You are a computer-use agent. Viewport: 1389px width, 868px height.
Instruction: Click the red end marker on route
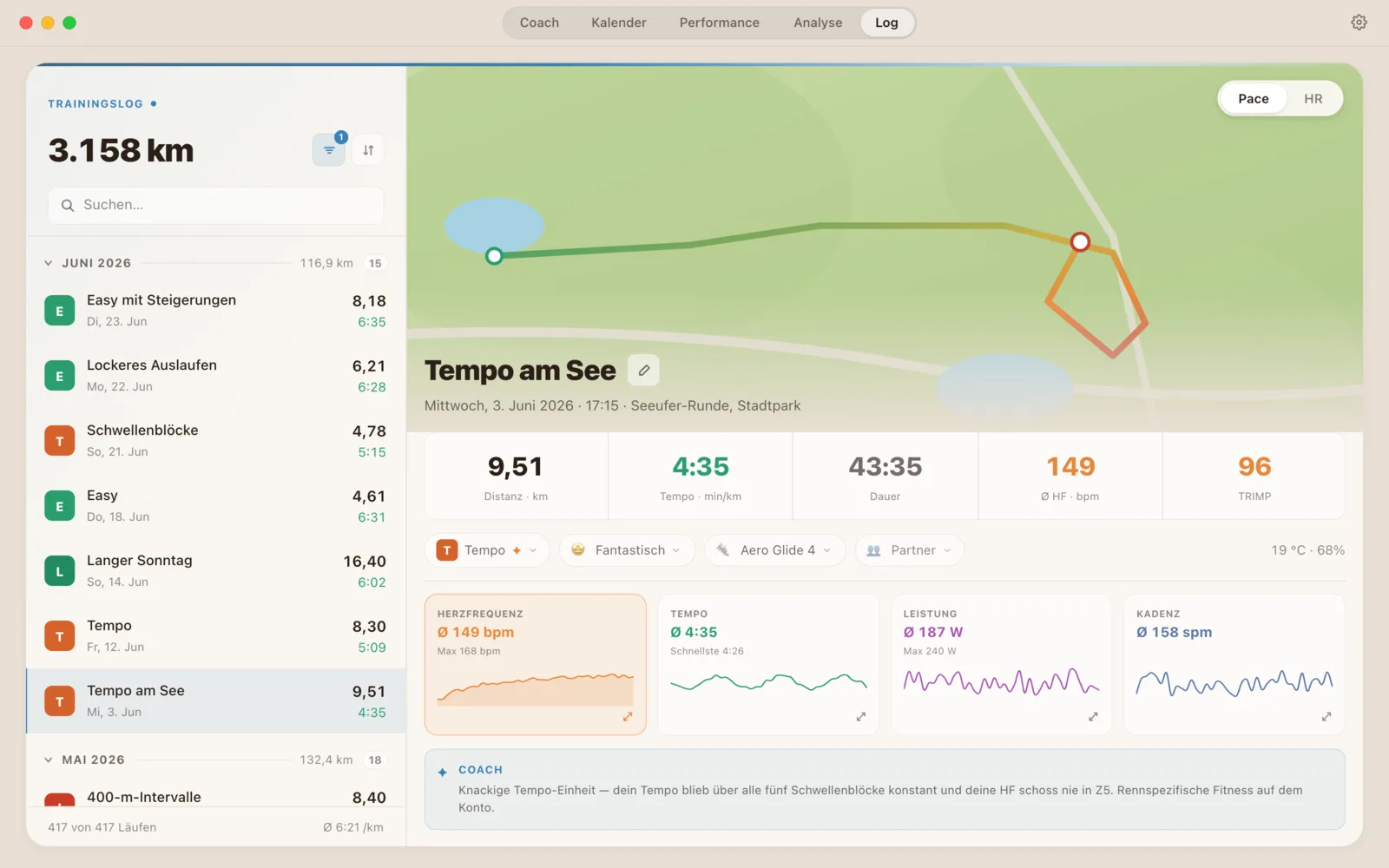tap(1080, 242)
